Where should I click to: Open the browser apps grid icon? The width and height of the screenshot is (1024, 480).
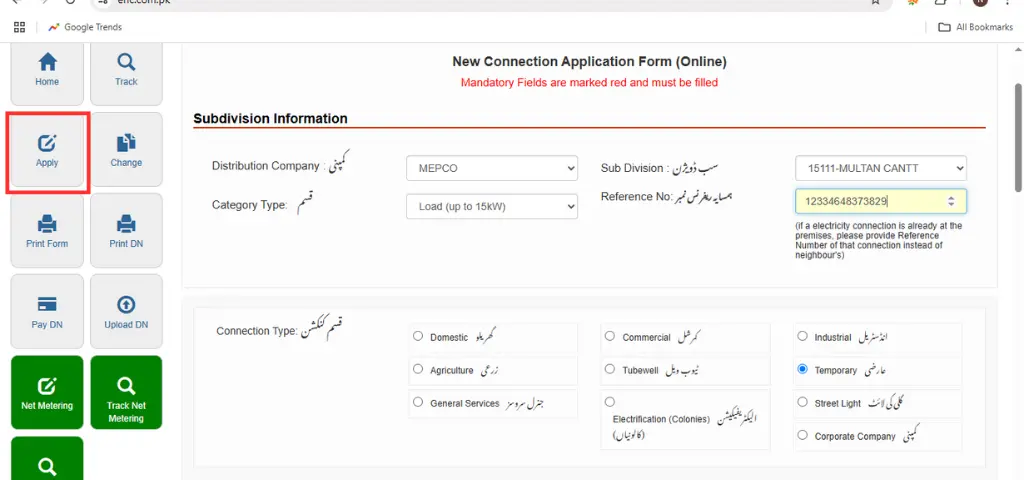click(x=19, y=27)
